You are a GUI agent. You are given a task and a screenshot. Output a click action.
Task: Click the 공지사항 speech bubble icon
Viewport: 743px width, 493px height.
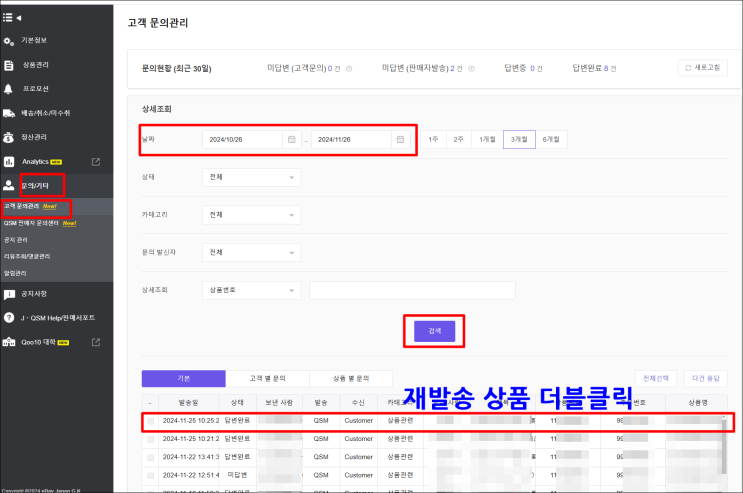click(x=9, y=294)
